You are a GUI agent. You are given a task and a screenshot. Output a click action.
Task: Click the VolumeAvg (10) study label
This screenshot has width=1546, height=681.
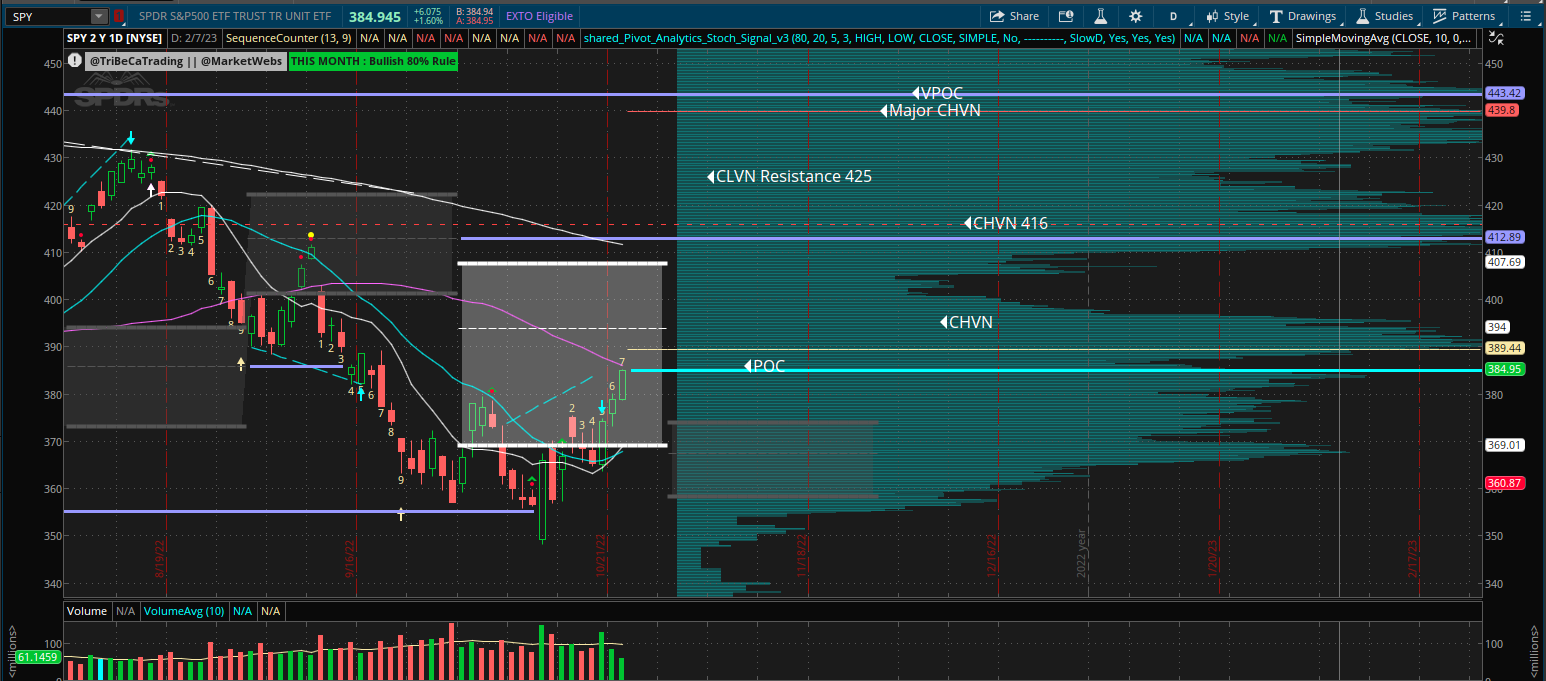tap(184, 610)
